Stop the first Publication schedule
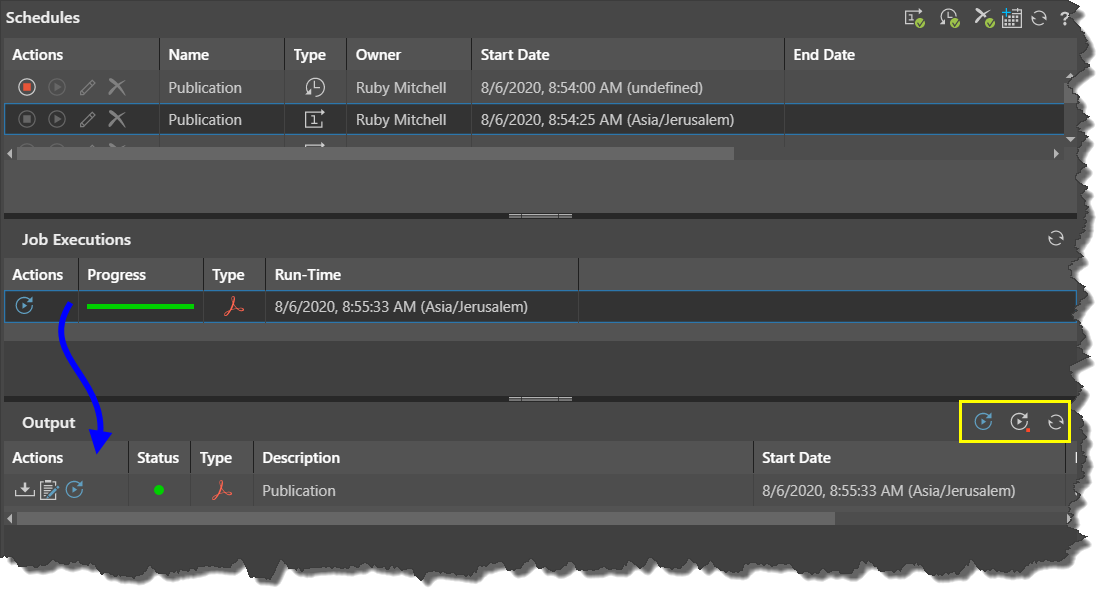This screenshot has width=1113, height=602. tap(27, 88)
